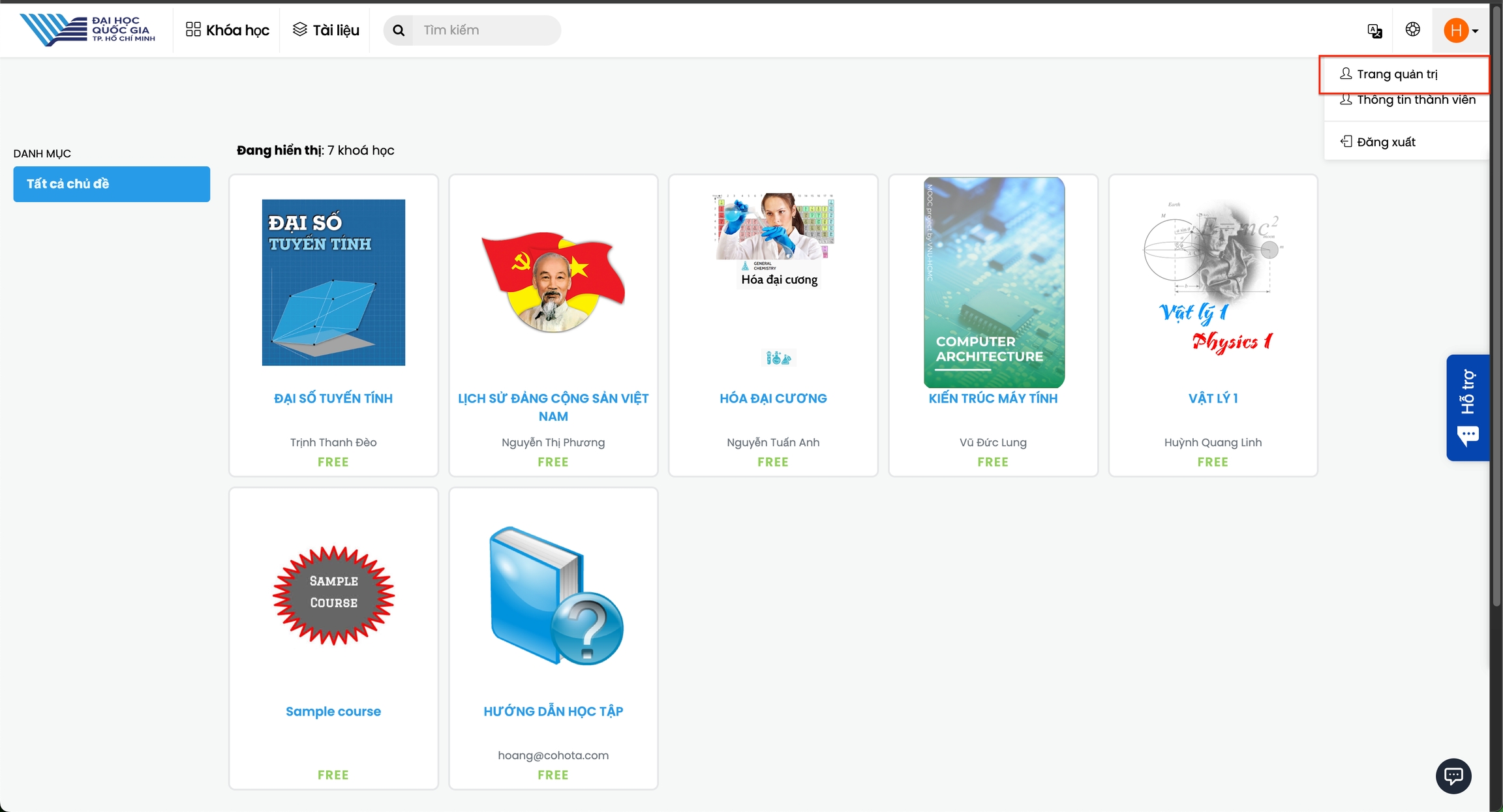Screen dimensions: 1503x812
Task: Click the translate language icon
Action: (x=1374, y=31)
